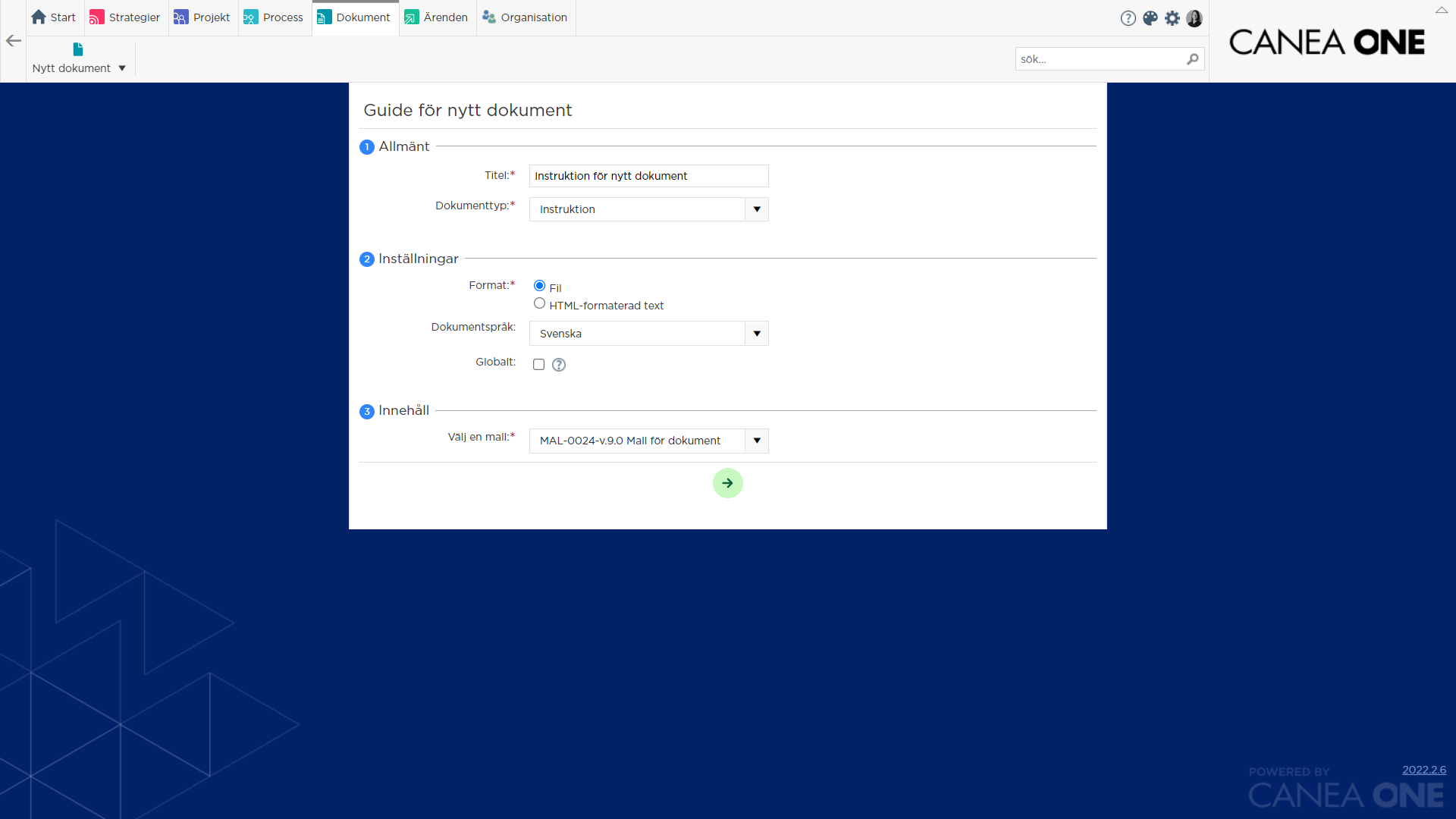Open the settings gear icon
Image resolution: width=1456 pixels, height=819 pixels.
tap(1172, 17)
